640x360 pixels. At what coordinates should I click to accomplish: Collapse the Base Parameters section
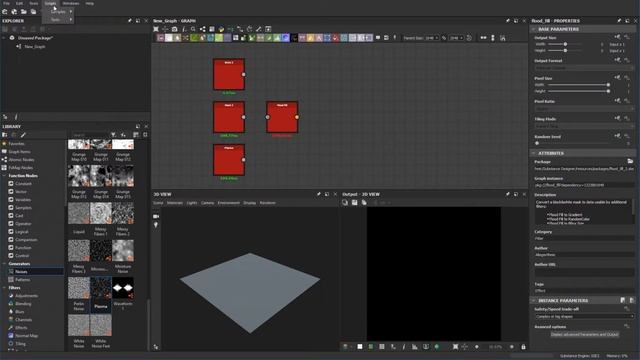click(533, 29)
